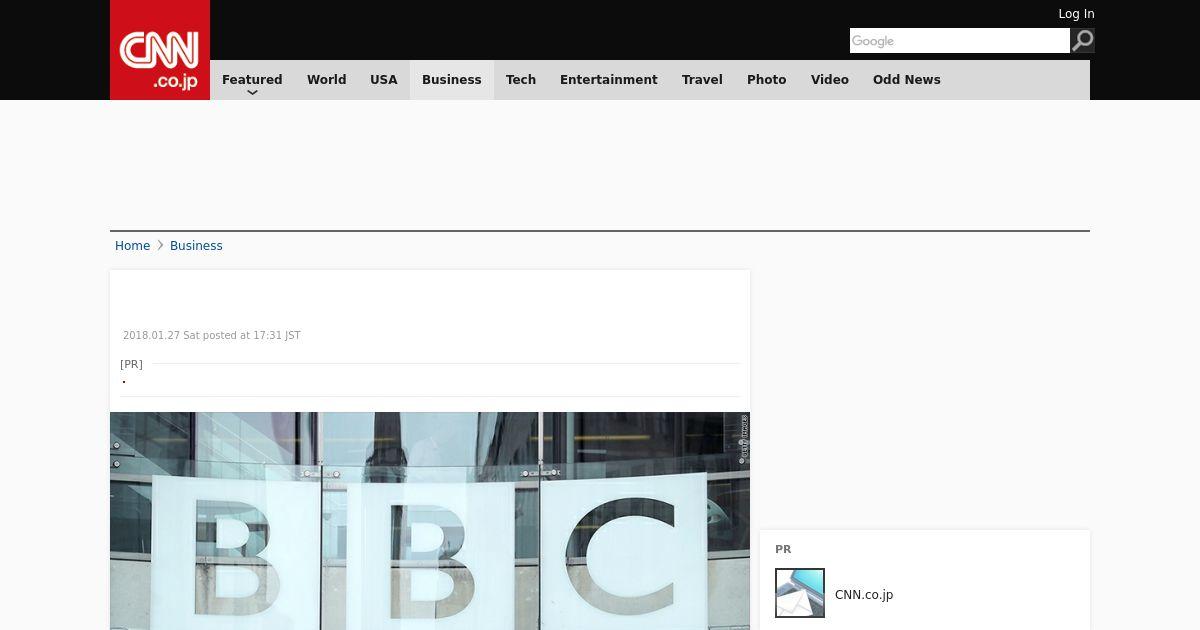
Task: Click the posted date 2018.01.27 text
Action: pyautogui.click(x=211, y=336)
